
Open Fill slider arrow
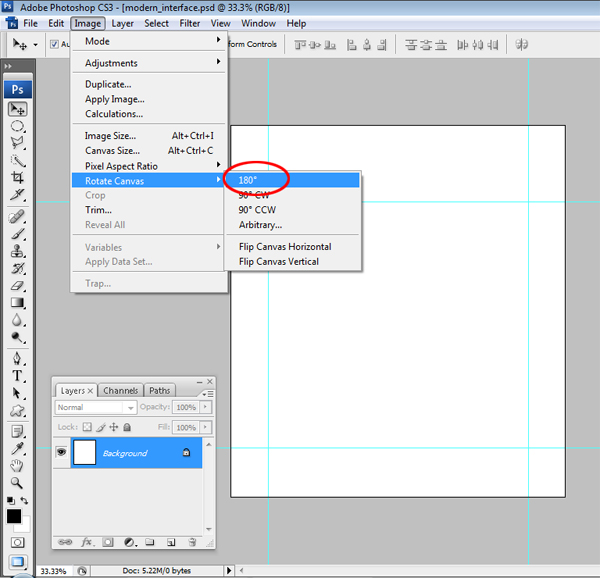click(205, 427)
